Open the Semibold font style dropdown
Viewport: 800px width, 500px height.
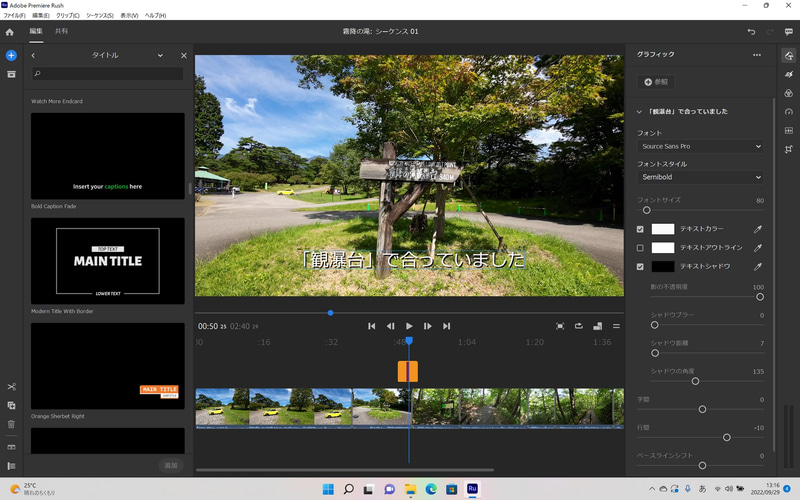702,177
